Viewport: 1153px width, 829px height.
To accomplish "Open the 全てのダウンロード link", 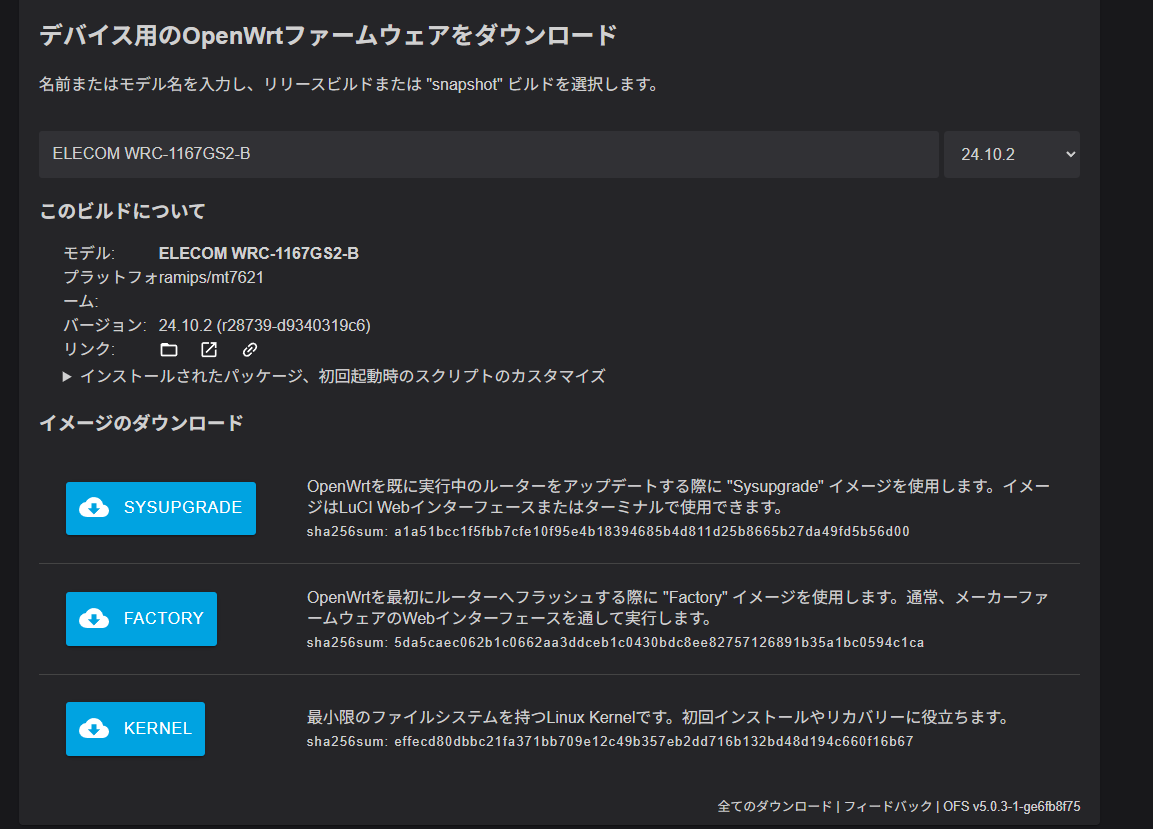I will (x=774, y=806).
